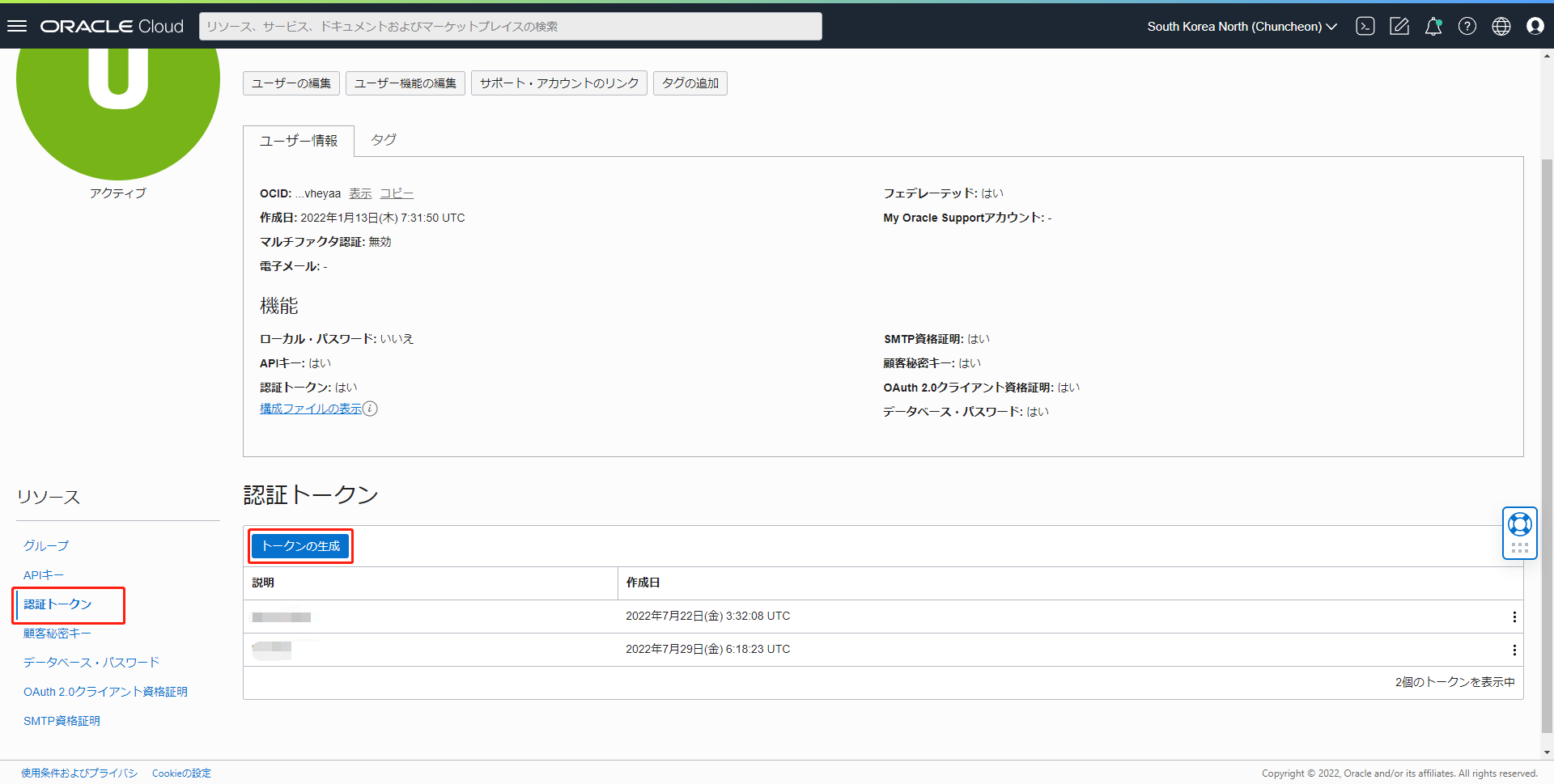Open the announcements bell icon

1433,26
